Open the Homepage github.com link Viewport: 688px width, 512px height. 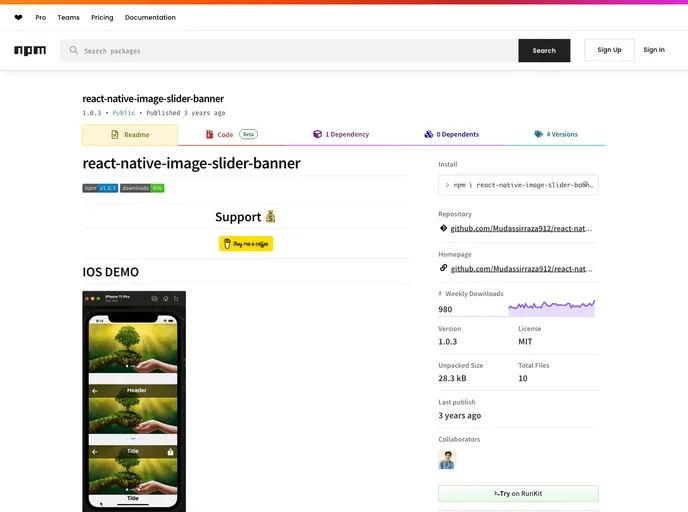click(x=521, y=269)
